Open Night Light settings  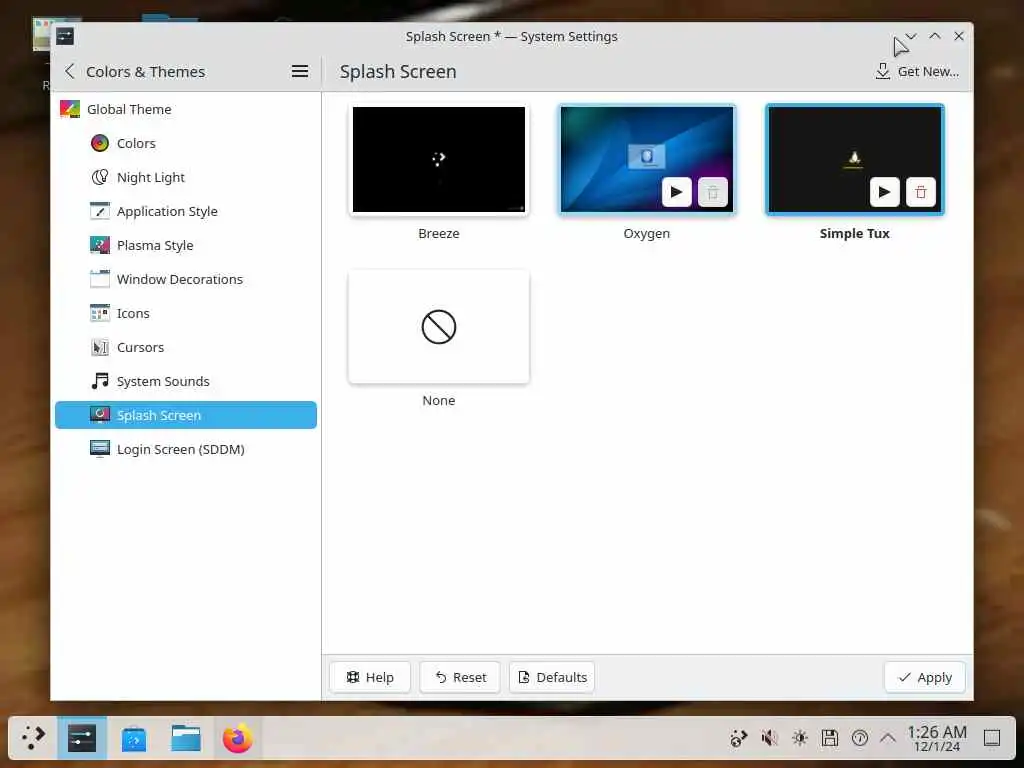(186, 177)
